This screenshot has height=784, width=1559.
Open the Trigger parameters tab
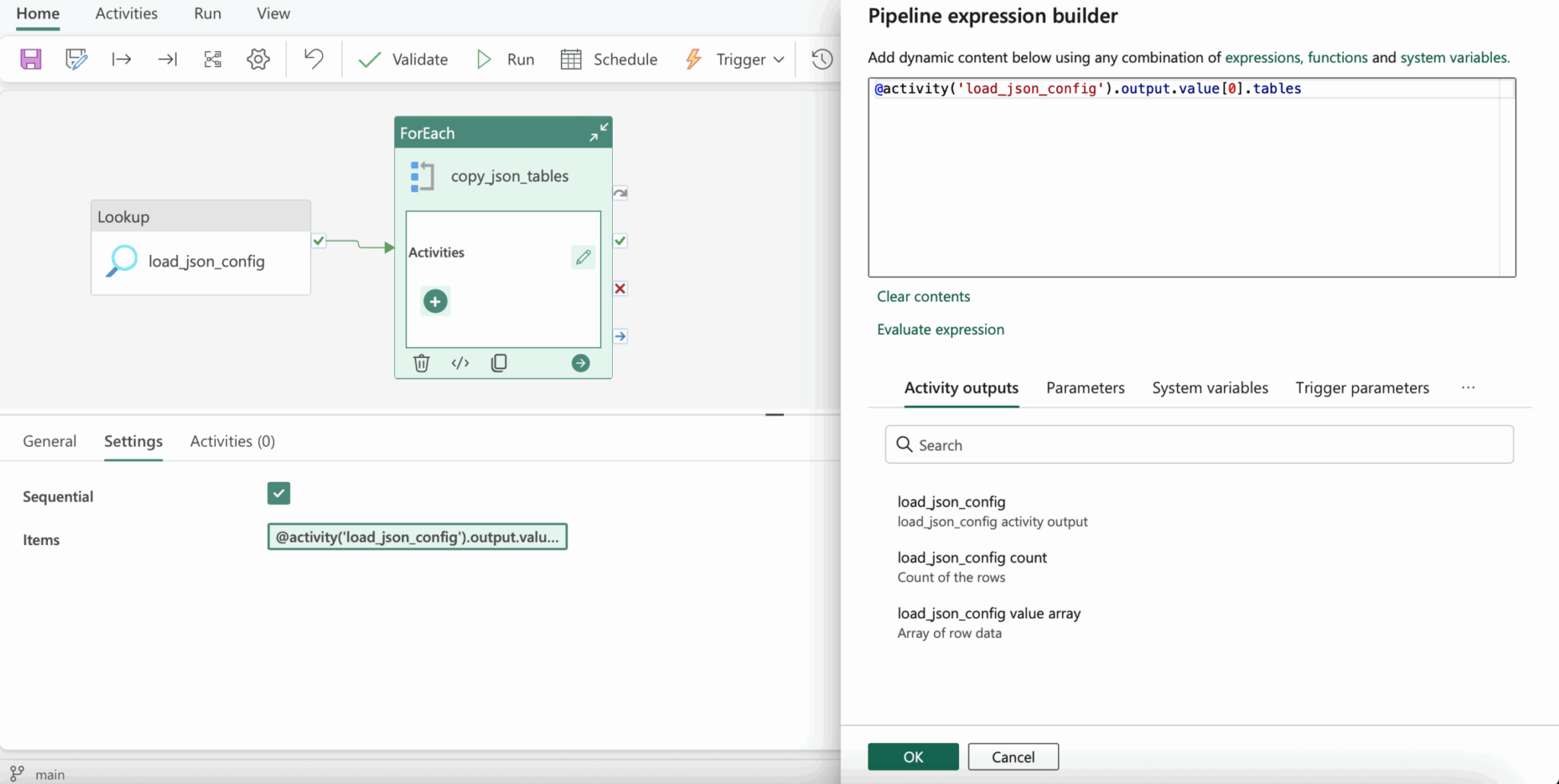1362,388
